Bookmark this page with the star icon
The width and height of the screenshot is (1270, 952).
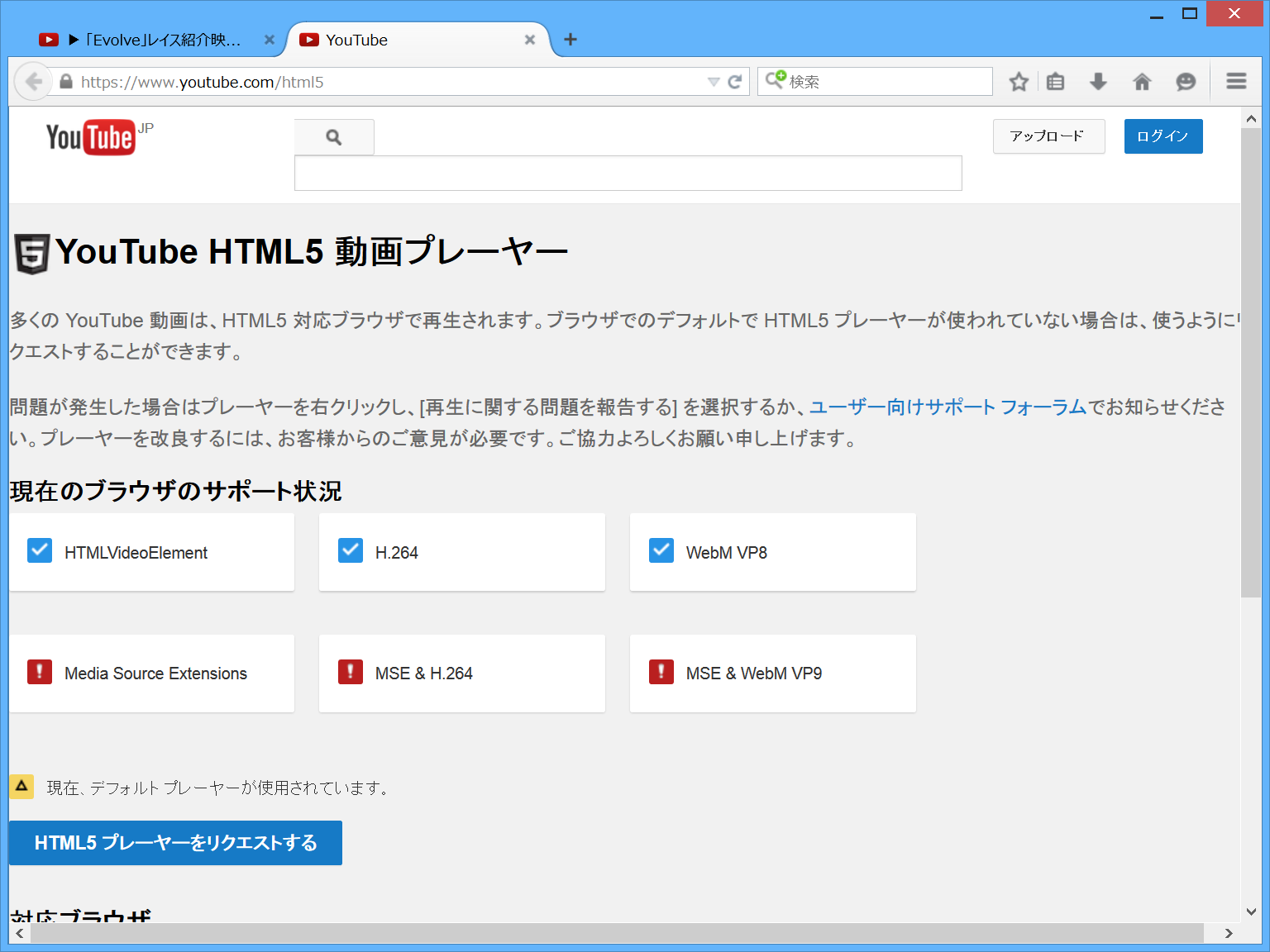point(1018,81)
